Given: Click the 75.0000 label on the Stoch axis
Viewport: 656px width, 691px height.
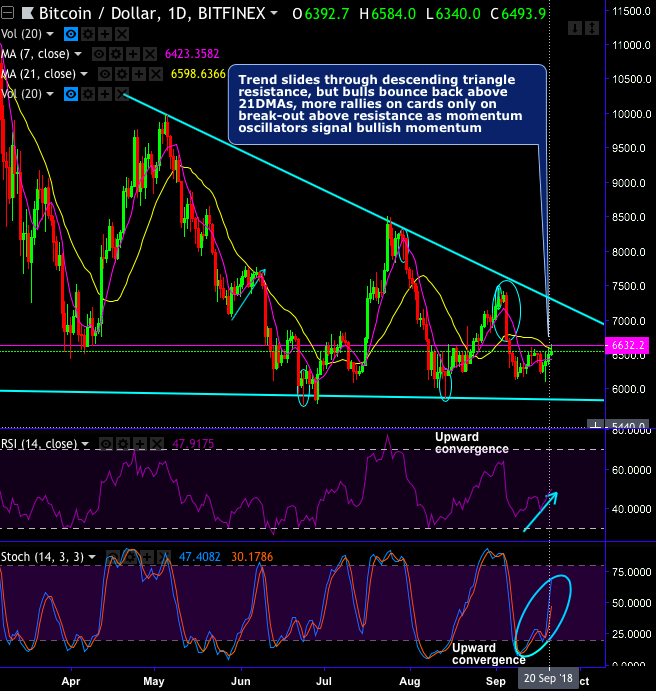Looking at the screenshot, I should click(x=632, y=572).
